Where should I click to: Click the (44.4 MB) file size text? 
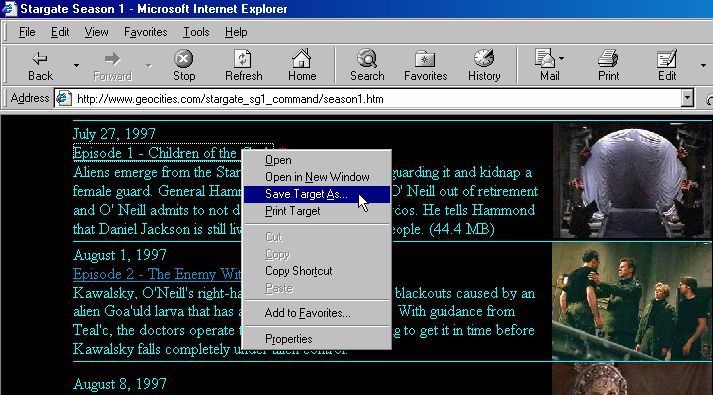click(x=462, y=229)
